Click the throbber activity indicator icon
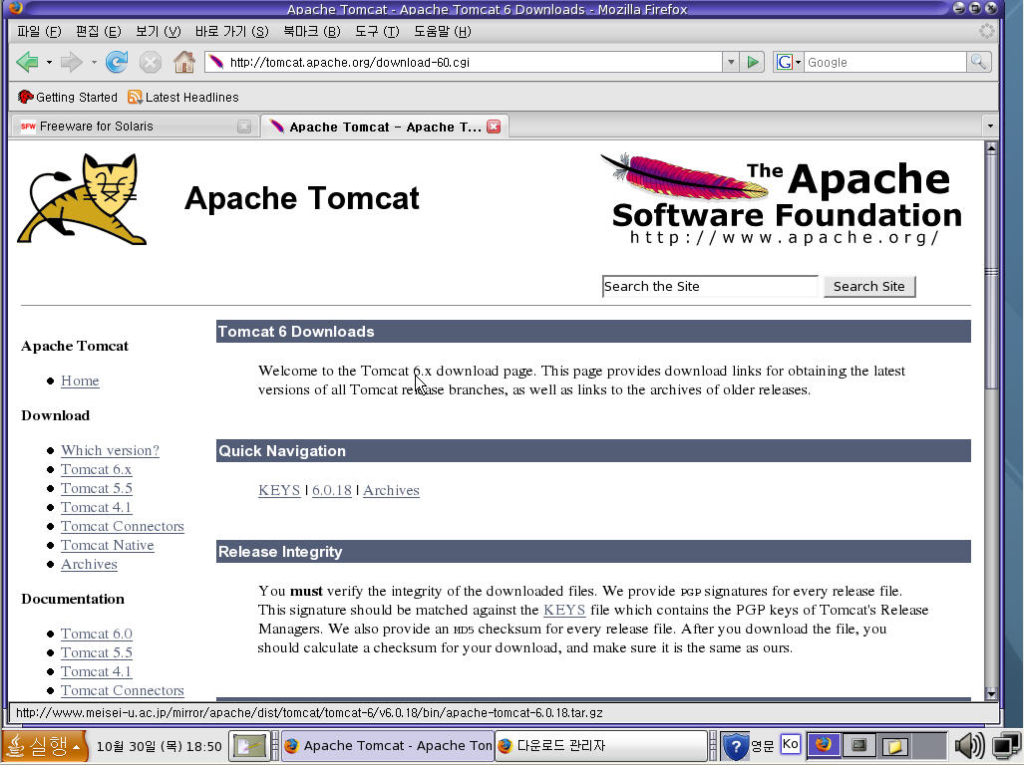Screen dimensions: 1024x765 pyautogui.click(x=987, y=31)
